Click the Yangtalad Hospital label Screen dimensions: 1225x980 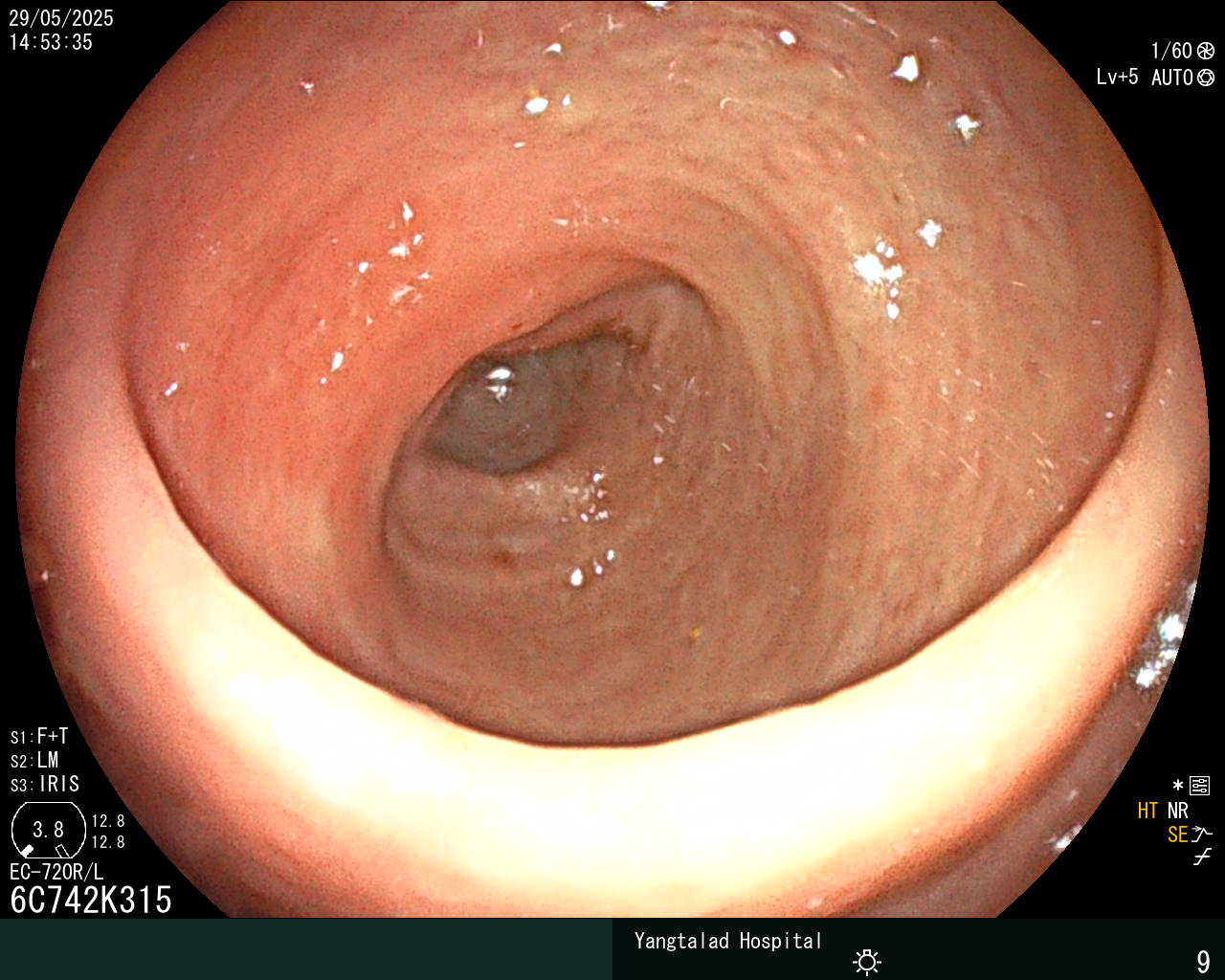click(x=728, y=942)
